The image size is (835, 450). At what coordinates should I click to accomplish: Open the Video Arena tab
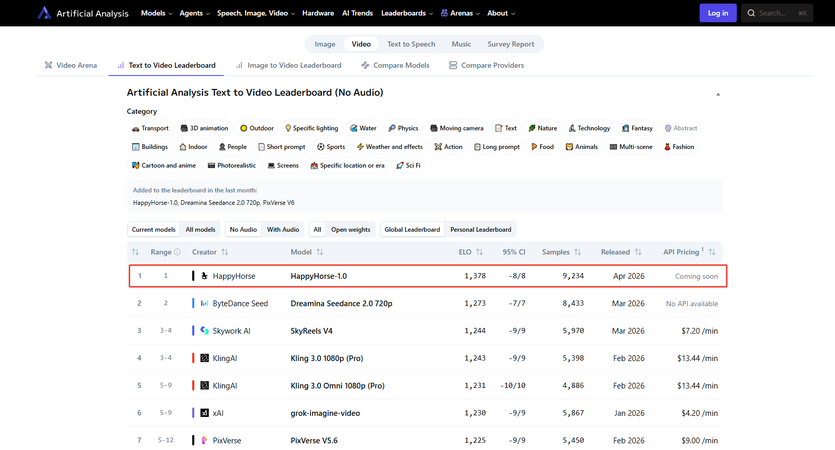[71, 66]
